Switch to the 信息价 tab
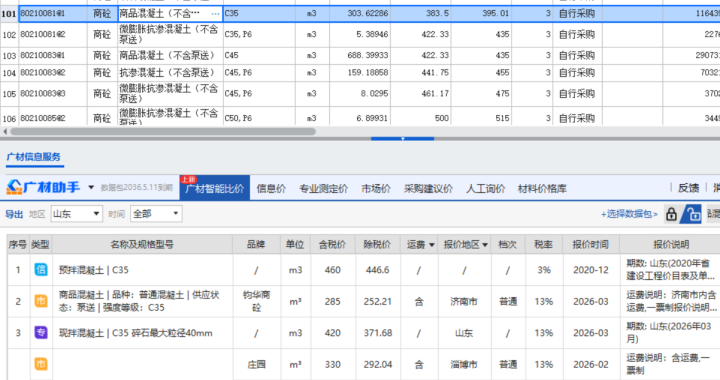The image size is (720, 380). (x=271, y=189)
